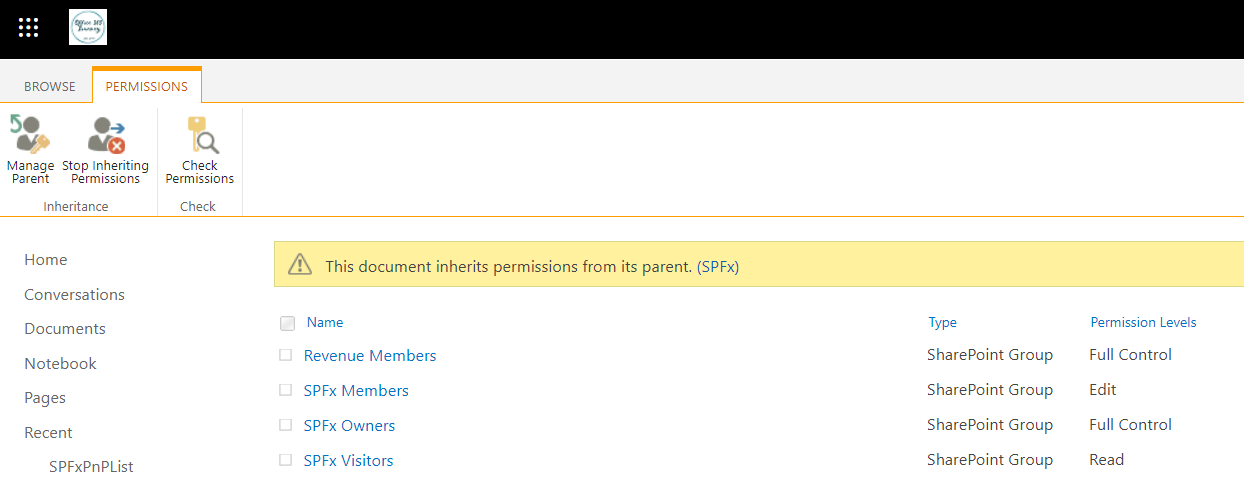Open Notebook from the side navigation
This screenshot has height=479, width=1244.
(60, 363)
